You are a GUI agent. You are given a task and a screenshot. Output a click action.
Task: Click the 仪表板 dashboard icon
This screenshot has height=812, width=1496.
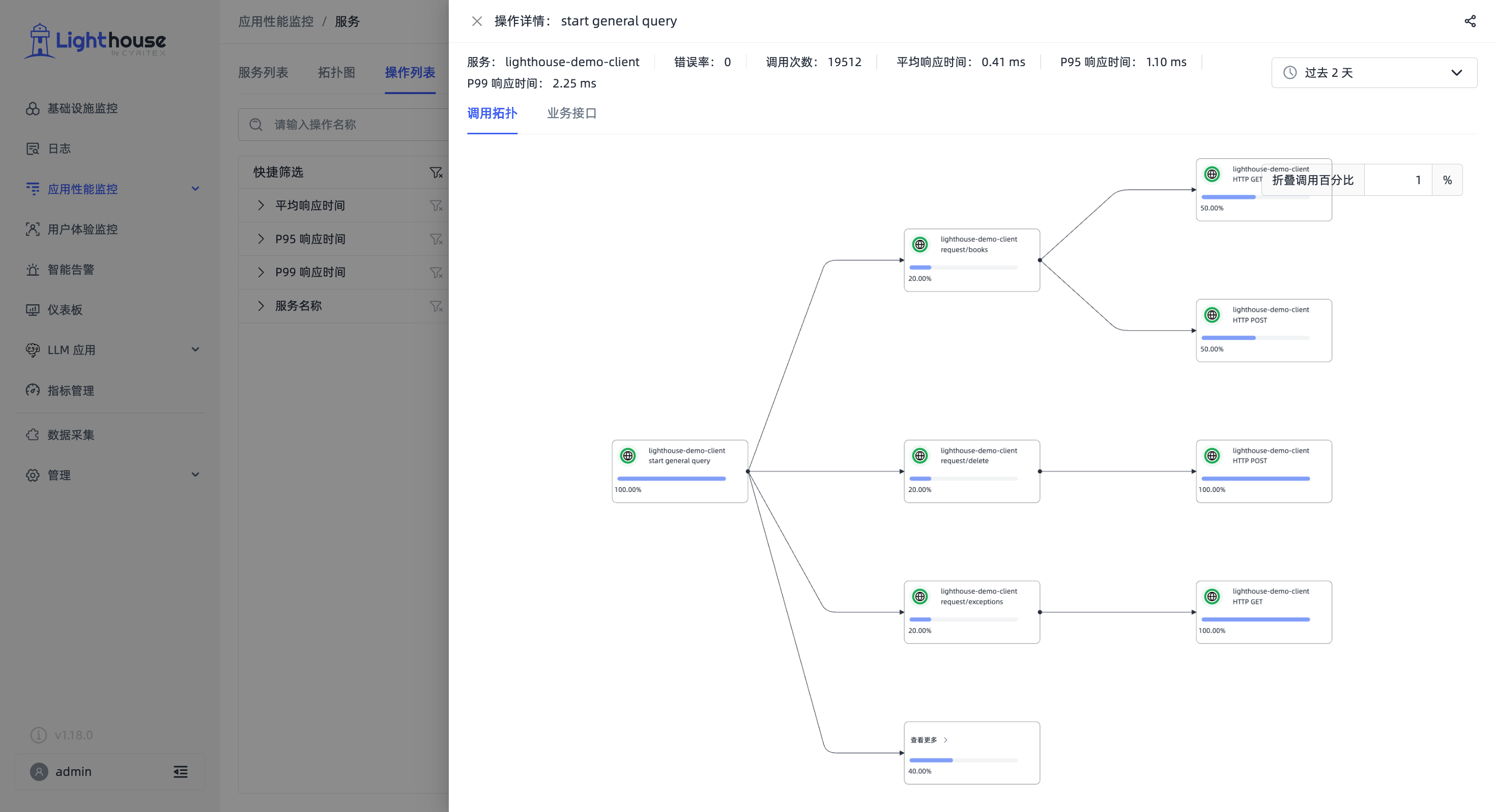tap(33, 309)
